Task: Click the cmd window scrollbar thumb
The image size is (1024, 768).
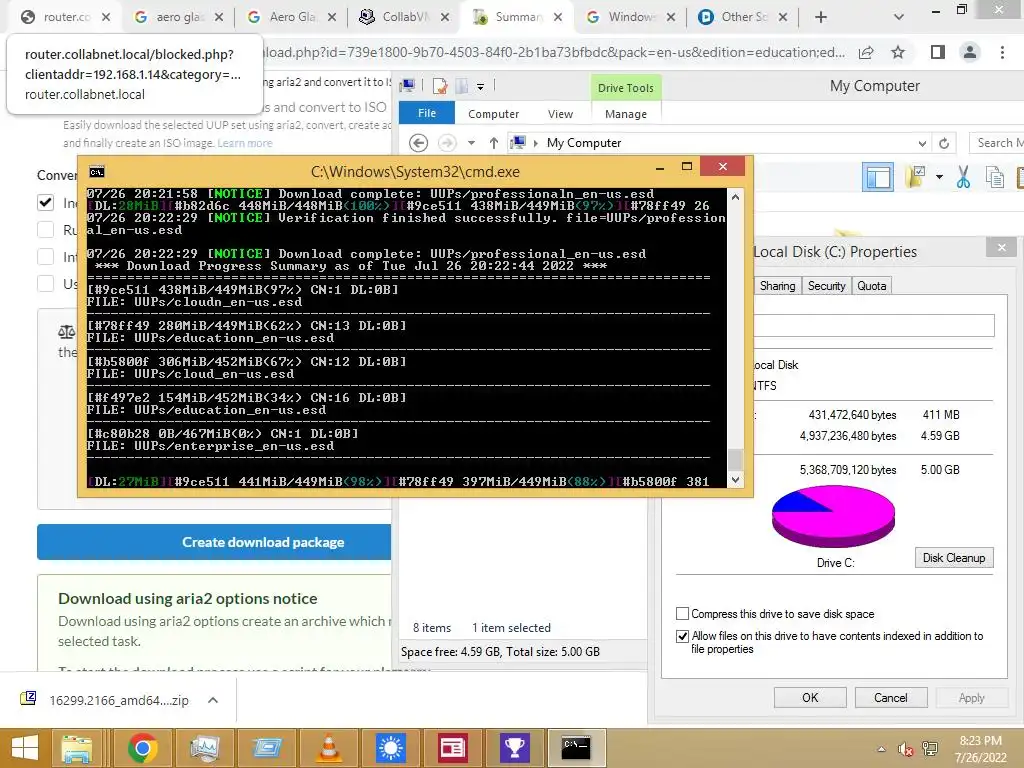Action: 735,458
